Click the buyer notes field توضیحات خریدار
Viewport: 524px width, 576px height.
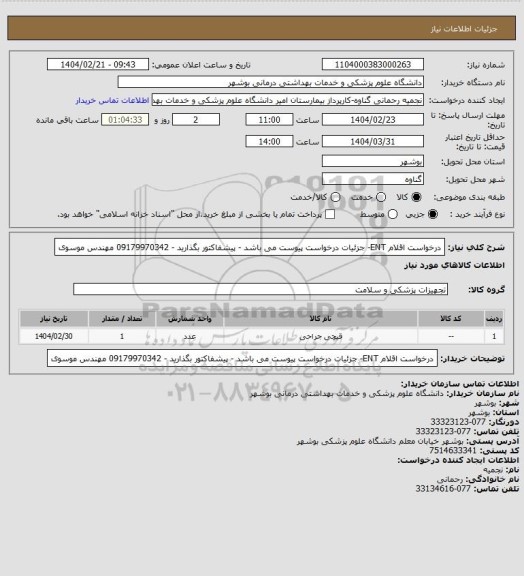[x=242, y=358]
